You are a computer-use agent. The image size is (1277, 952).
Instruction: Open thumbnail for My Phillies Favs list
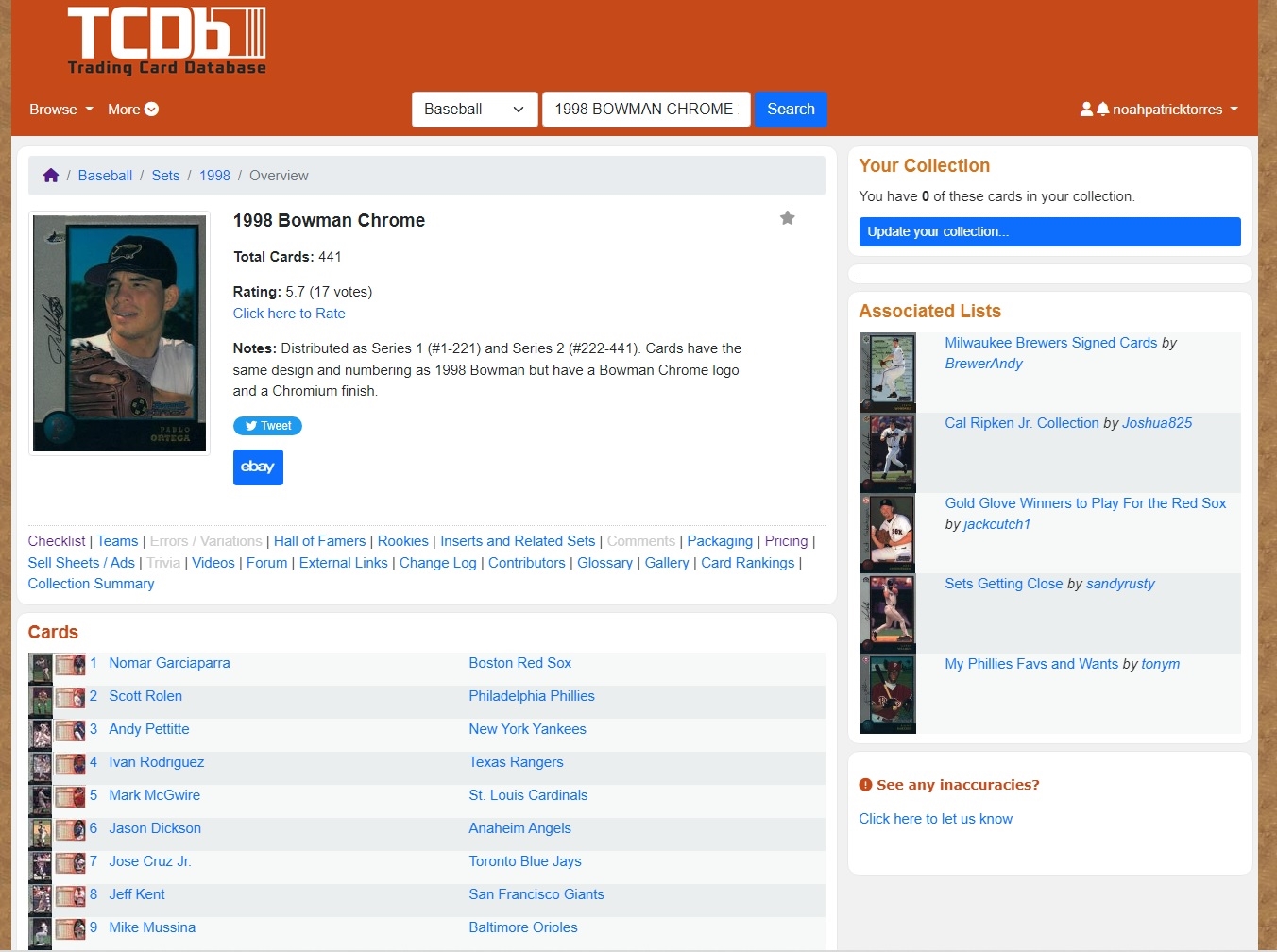tap(888, 693)
